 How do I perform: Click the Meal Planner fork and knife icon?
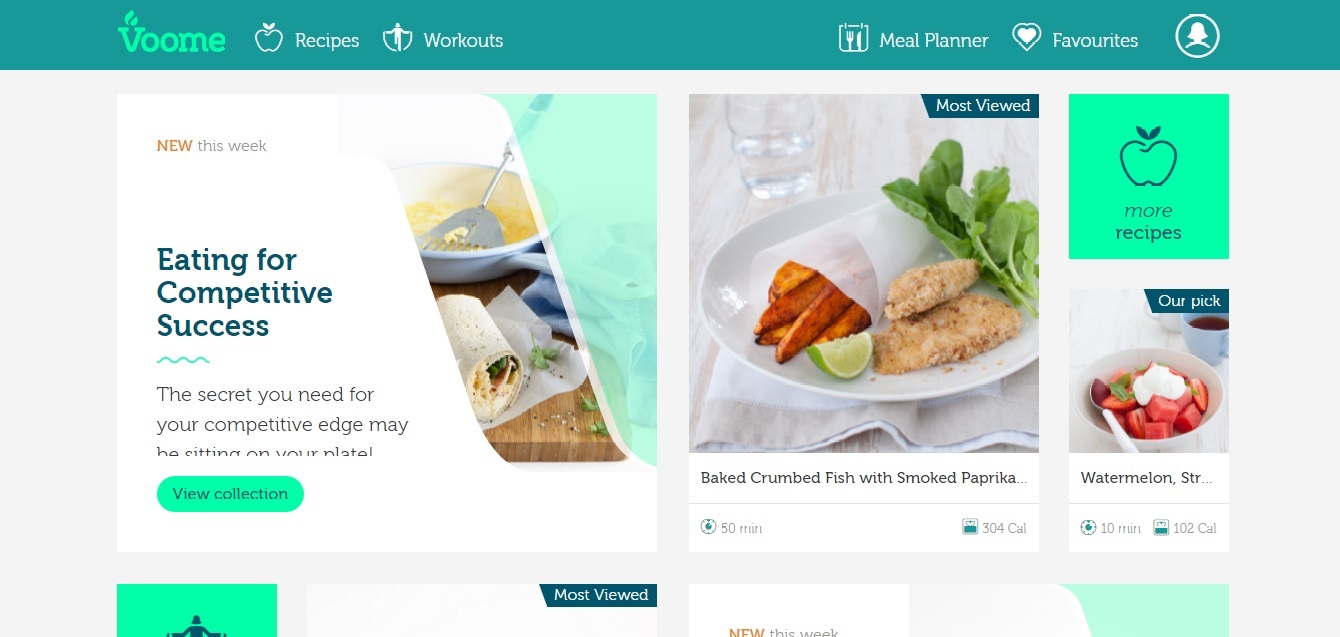853,38
